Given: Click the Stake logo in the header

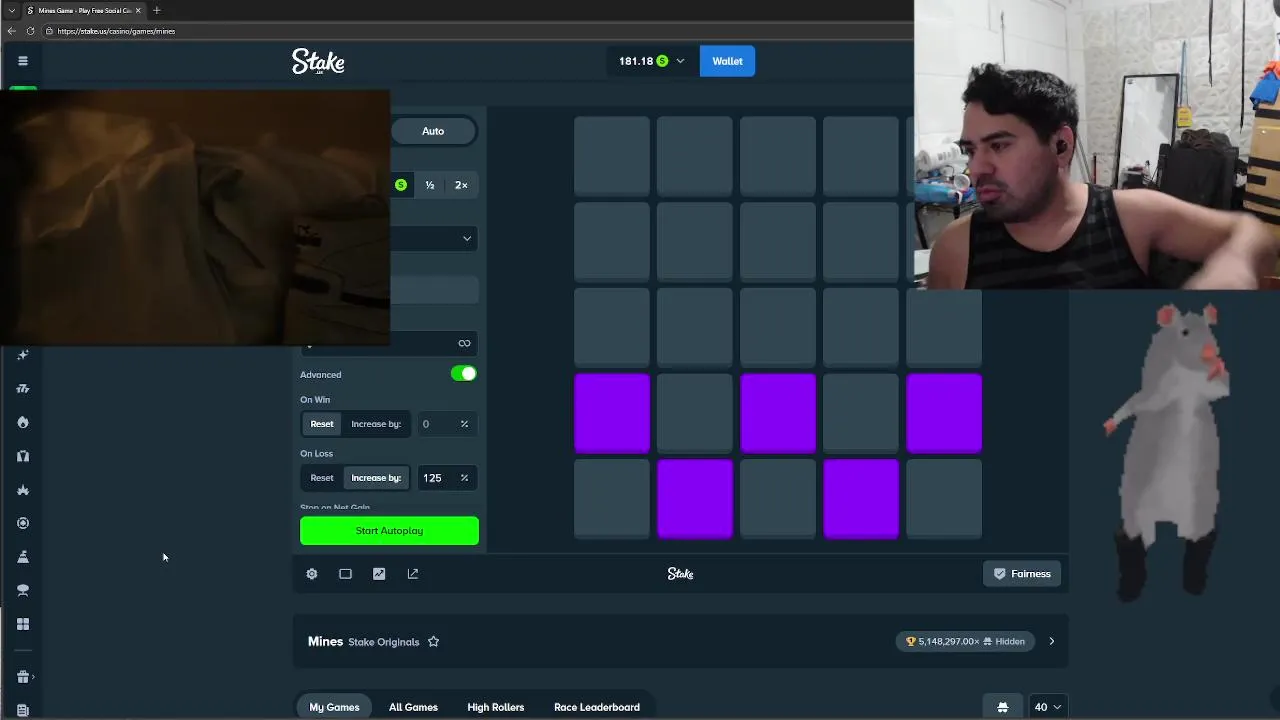Looking at the screenshot, I should [x=318, y=61].
